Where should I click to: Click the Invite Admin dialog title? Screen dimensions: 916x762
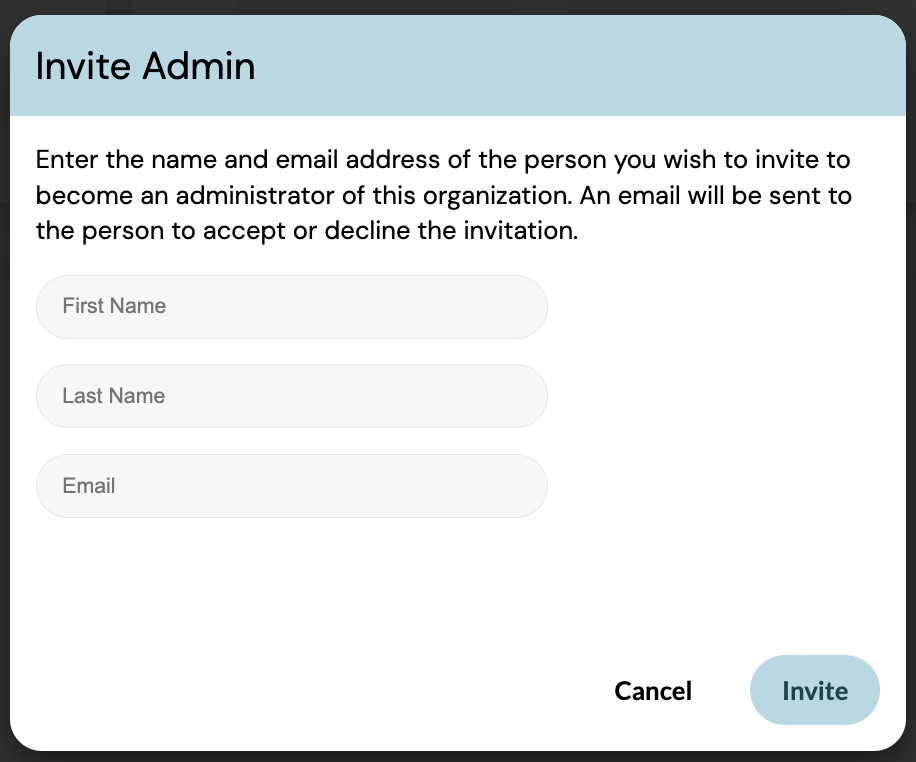click(x=145, y=67)
